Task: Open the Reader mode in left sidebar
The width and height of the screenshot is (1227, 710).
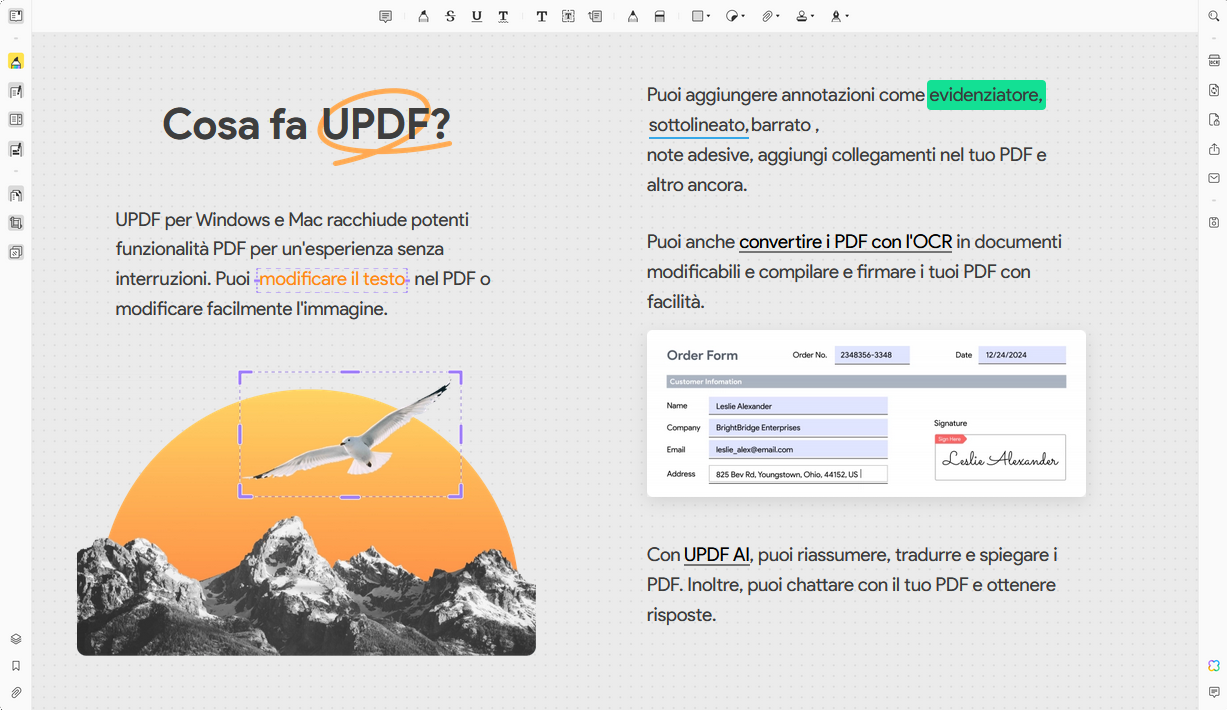Action: pos(16,16)
